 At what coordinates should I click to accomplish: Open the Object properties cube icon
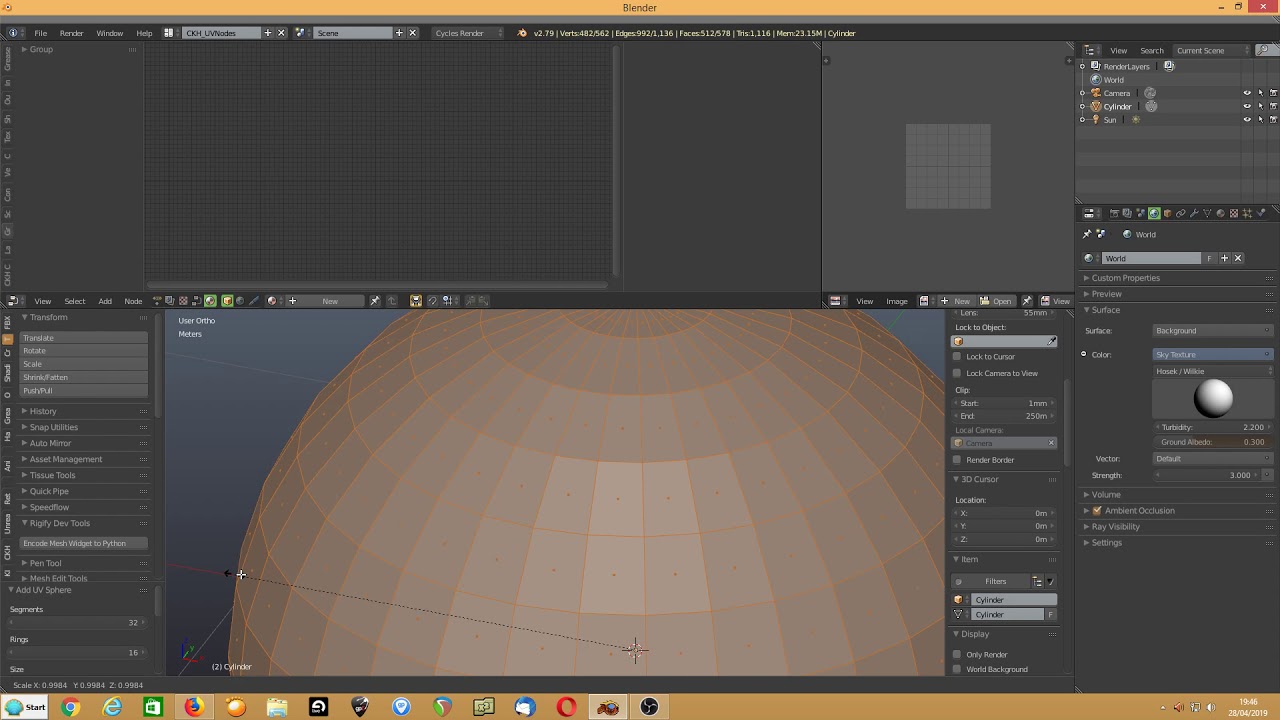[x=1167, y=213]
